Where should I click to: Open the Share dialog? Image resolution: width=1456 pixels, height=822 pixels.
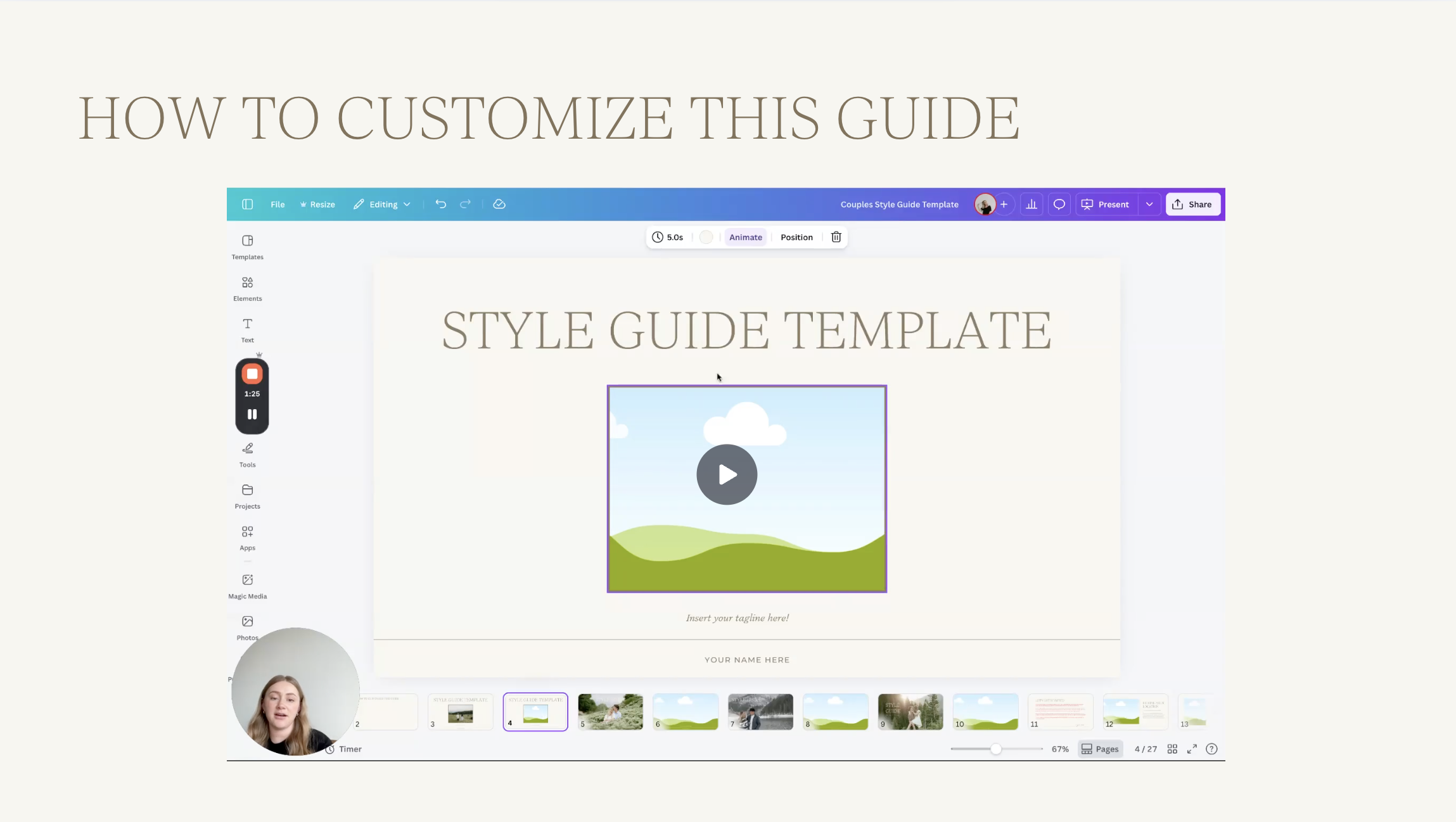coord(1192,204)
